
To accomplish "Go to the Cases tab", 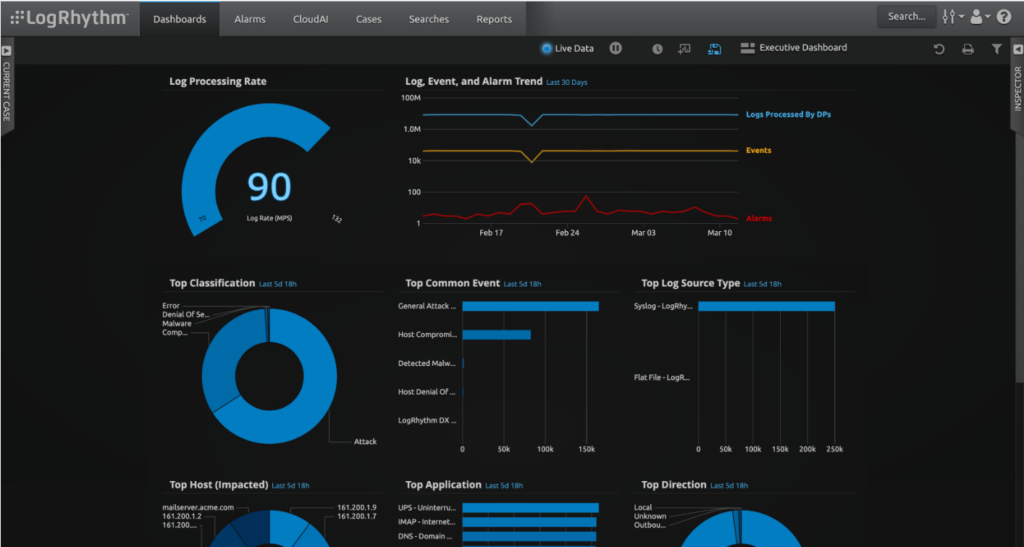I will (368, 19).
